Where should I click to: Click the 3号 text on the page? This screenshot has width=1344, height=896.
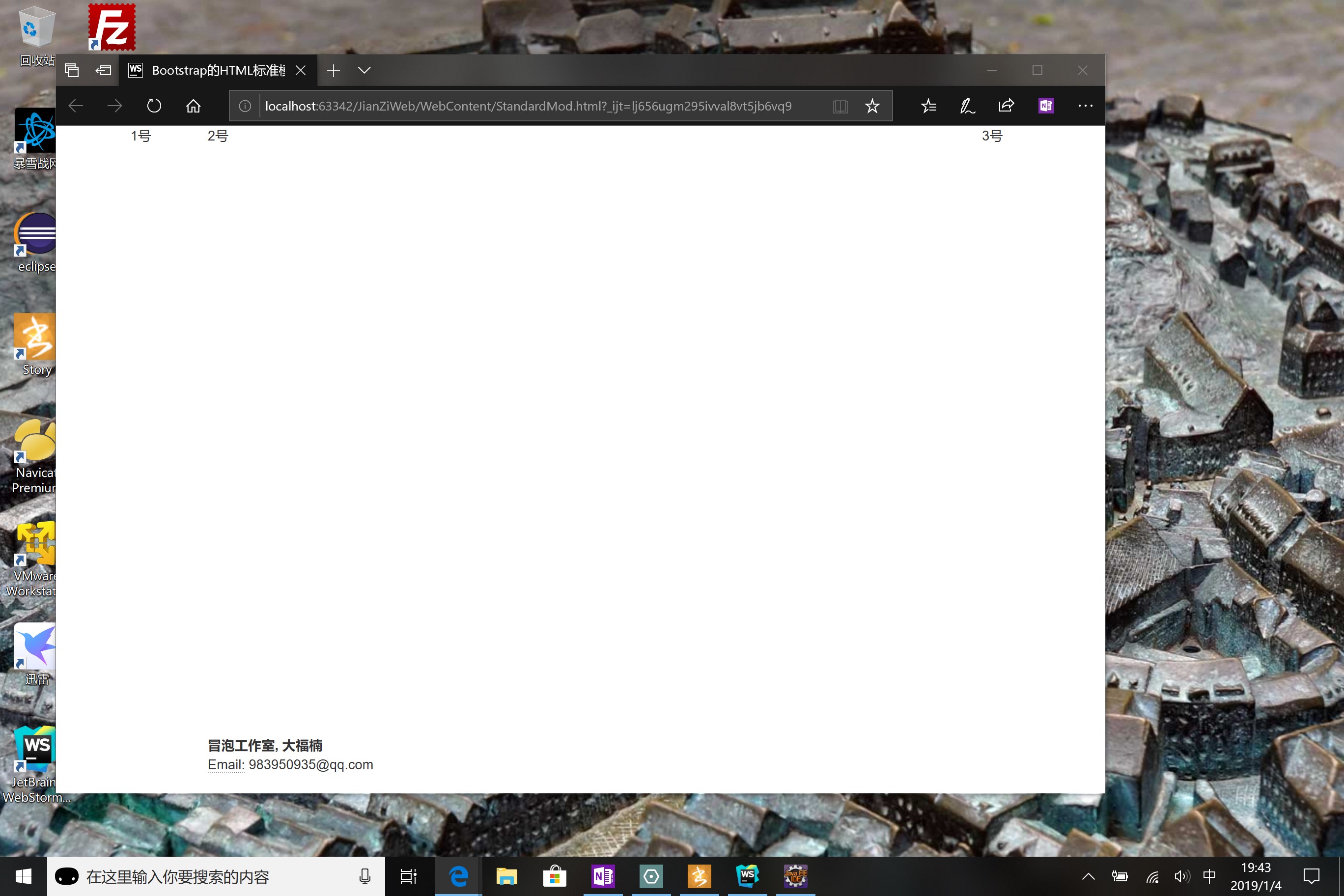[x=992, y=136]
